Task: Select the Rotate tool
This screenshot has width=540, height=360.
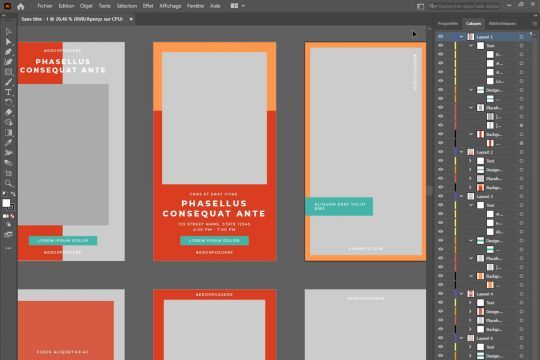Action: pyautogui.click(x=8, y=102)
